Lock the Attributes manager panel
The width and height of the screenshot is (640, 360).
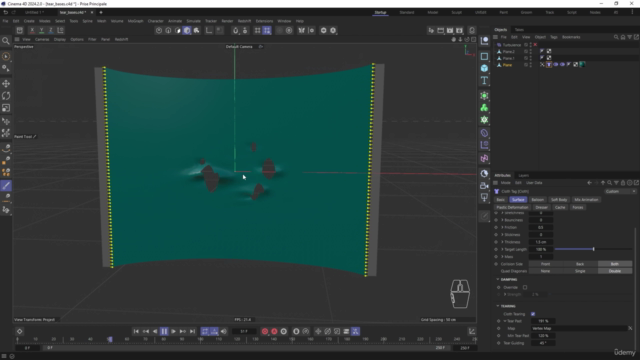coord(623,183)
